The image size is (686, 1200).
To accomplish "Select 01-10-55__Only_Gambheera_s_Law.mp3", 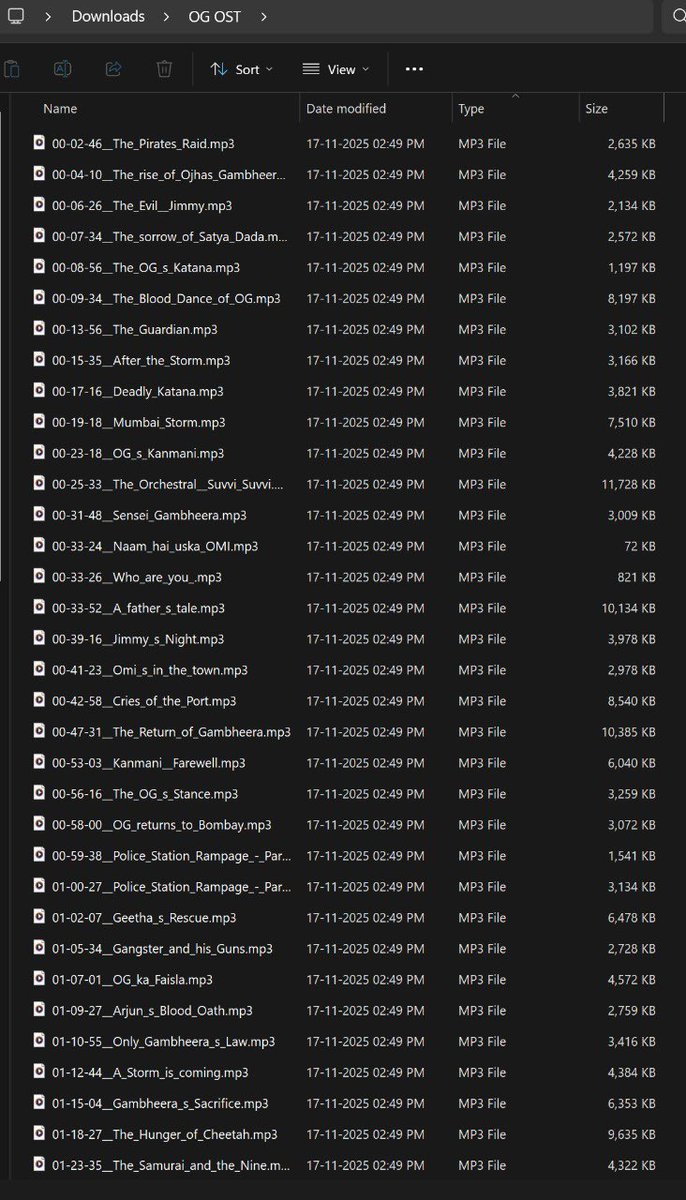I will [163, 1041].
